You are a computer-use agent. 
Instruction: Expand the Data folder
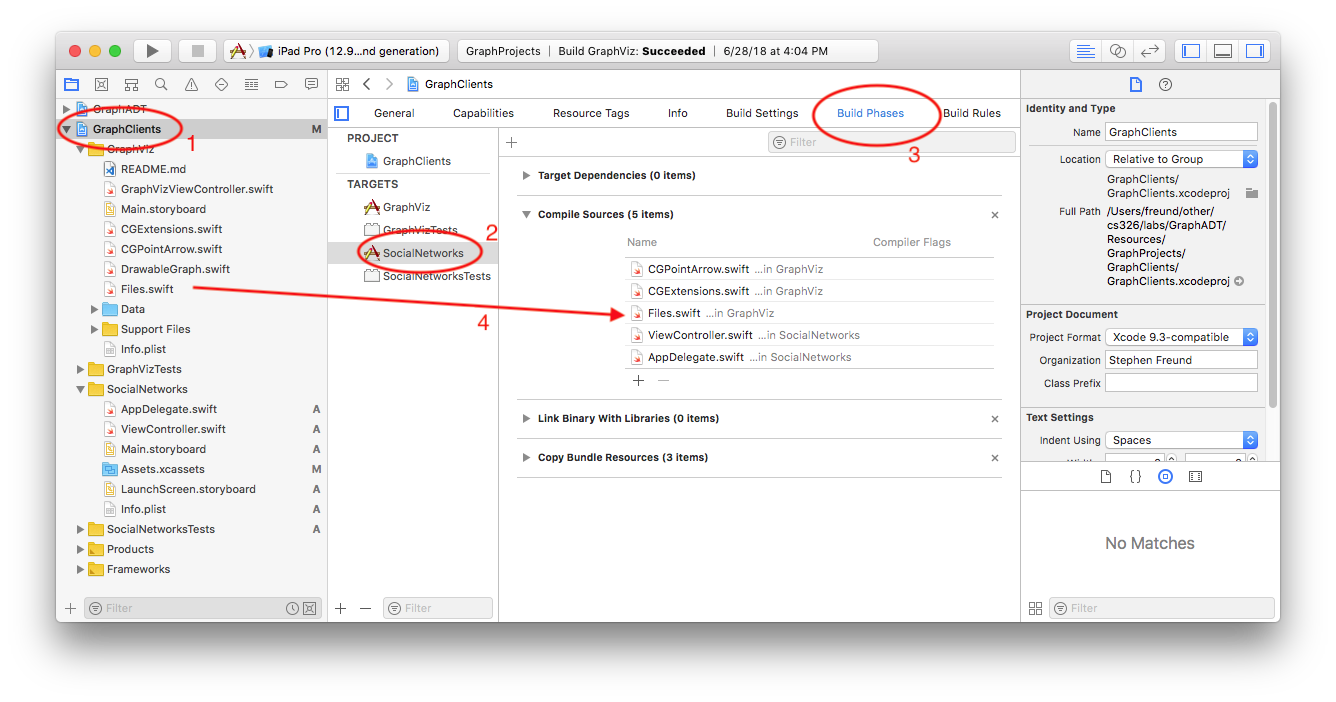coord(95,309)
